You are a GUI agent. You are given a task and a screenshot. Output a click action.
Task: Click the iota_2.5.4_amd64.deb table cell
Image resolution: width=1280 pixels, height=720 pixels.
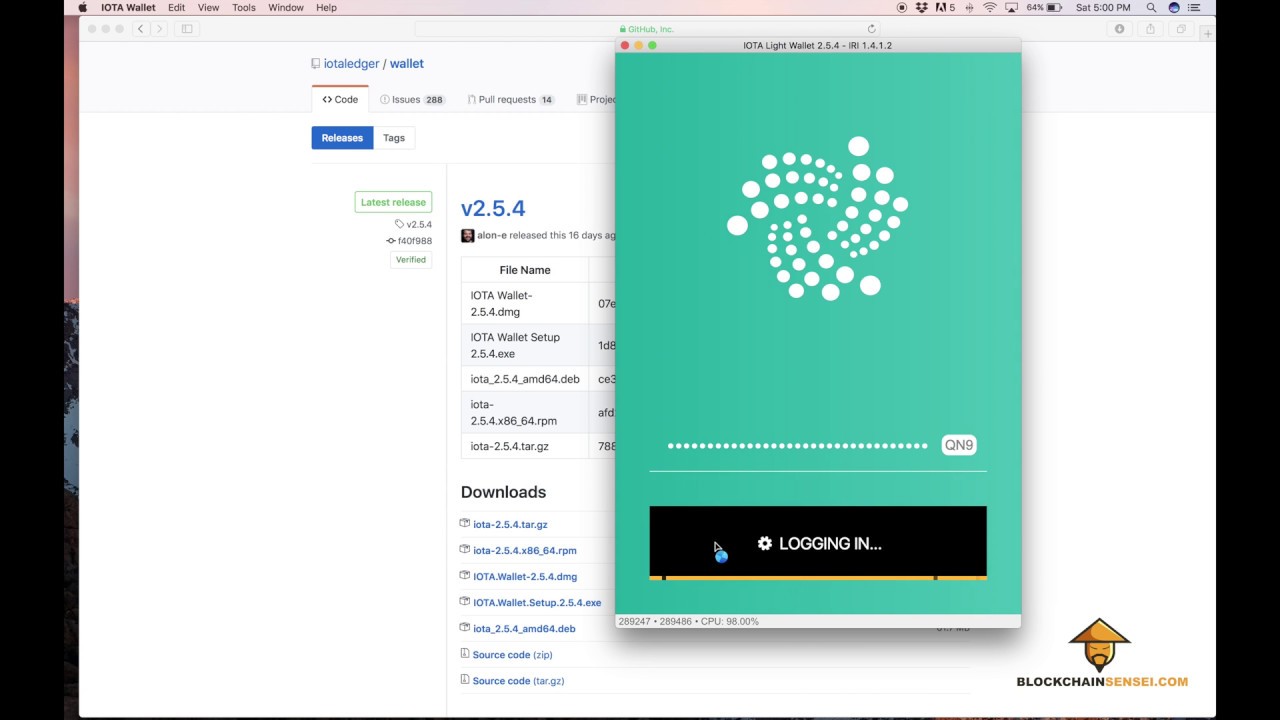click(525, 379)
